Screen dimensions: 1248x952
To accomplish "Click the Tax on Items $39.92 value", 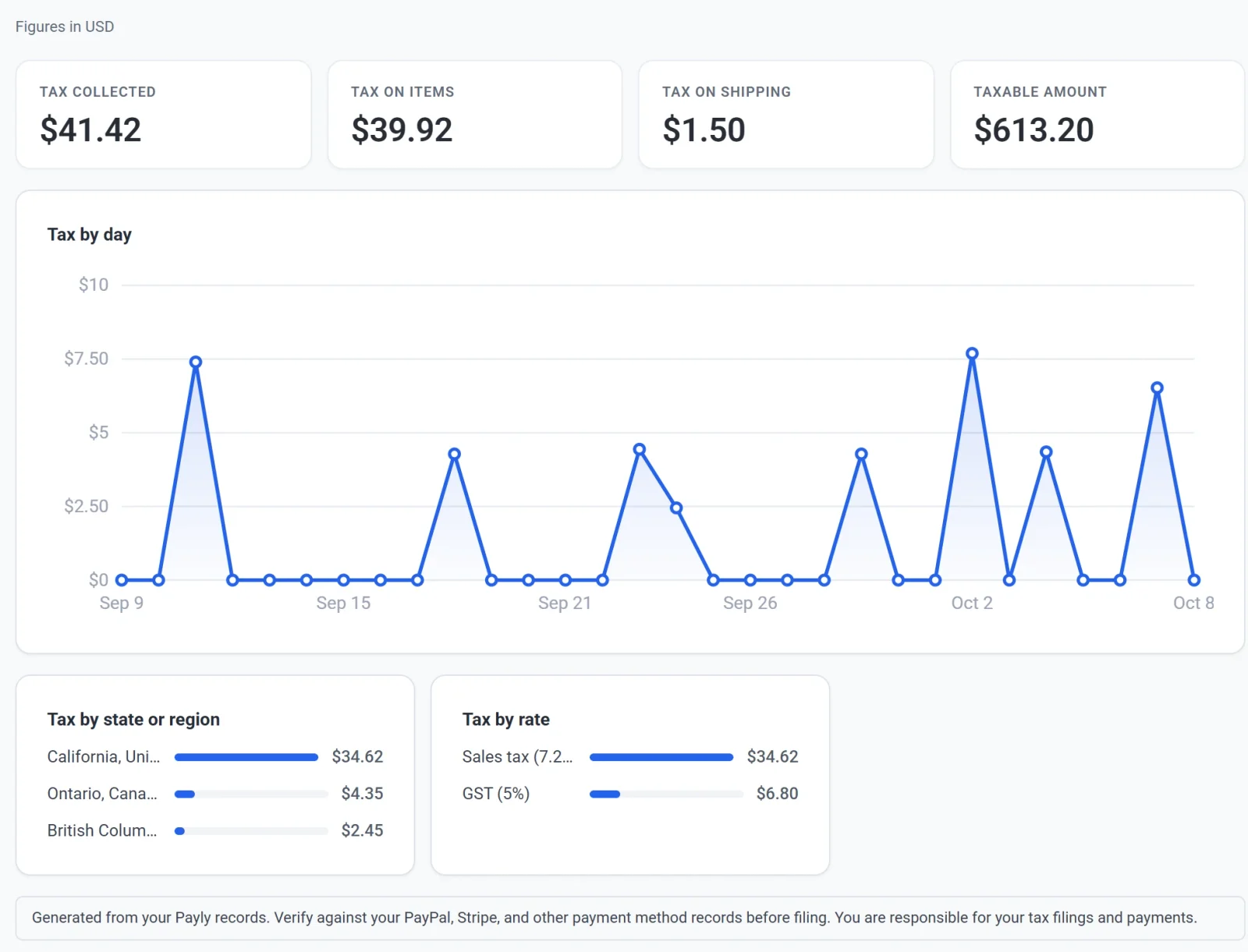I will 402,129.
